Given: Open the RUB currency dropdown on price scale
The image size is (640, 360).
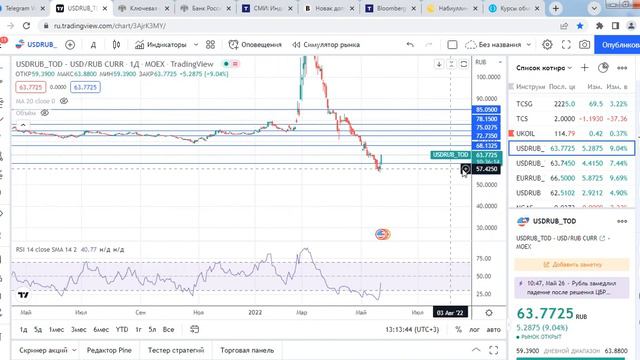Looking at the screenshot, I should point(488,62).
